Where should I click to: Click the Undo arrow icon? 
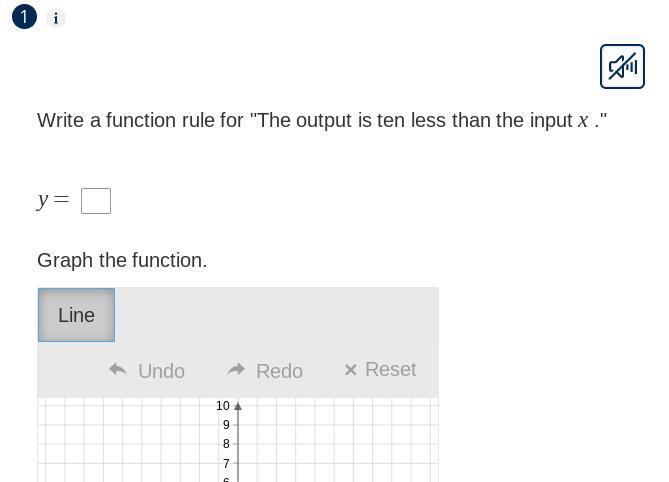pyautogui.click(x=118, y=370)
